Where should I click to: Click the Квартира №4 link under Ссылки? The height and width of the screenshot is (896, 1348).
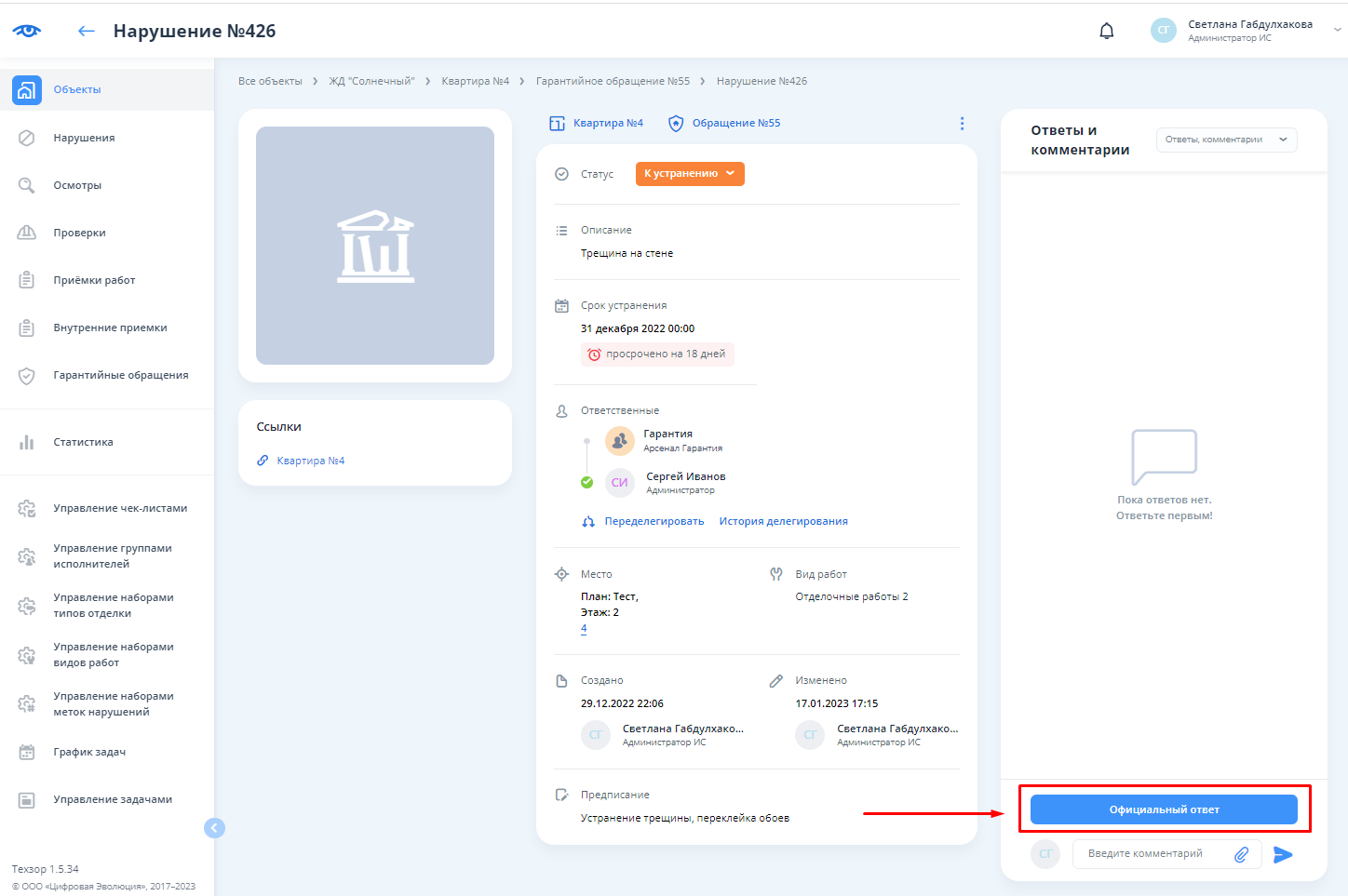tap(310, 461)
